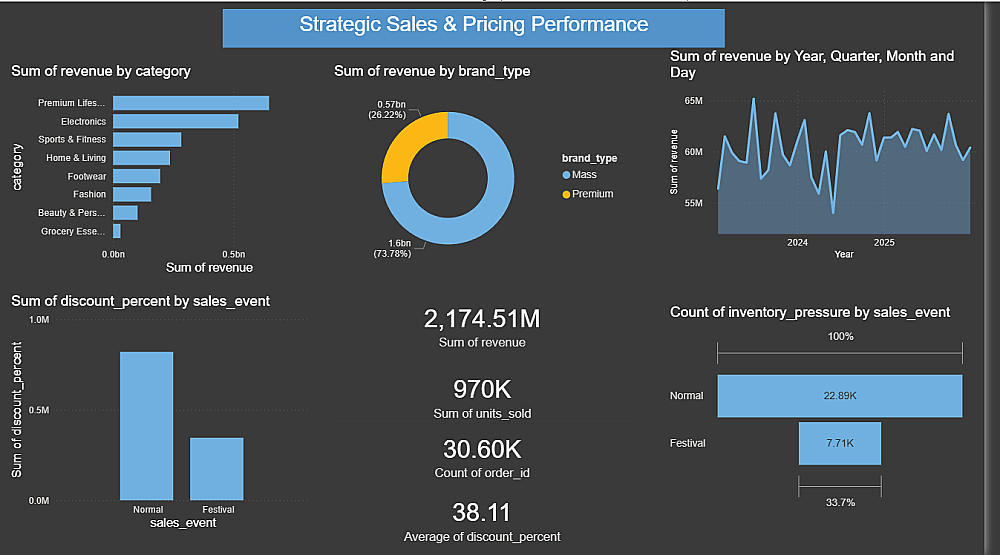This screenshot has width=1000, height=555.
Task: Click the Sports & Fitness revenue bar
Action: click(146, 139)
